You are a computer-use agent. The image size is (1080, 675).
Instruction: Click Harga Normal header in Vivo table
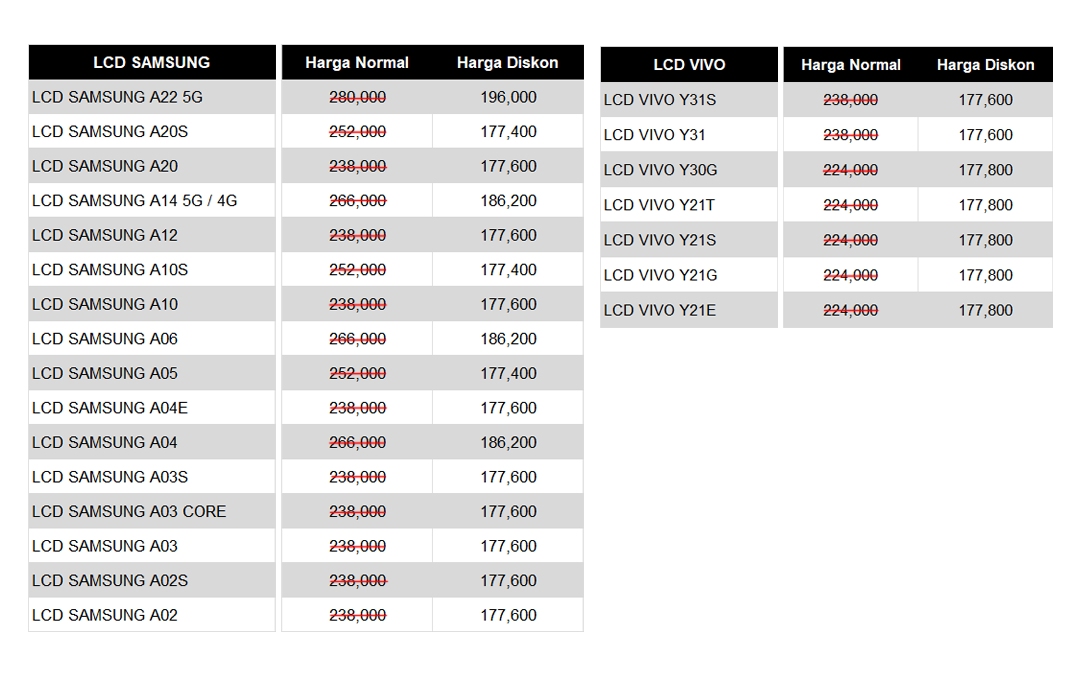click(x=850, y=65)
